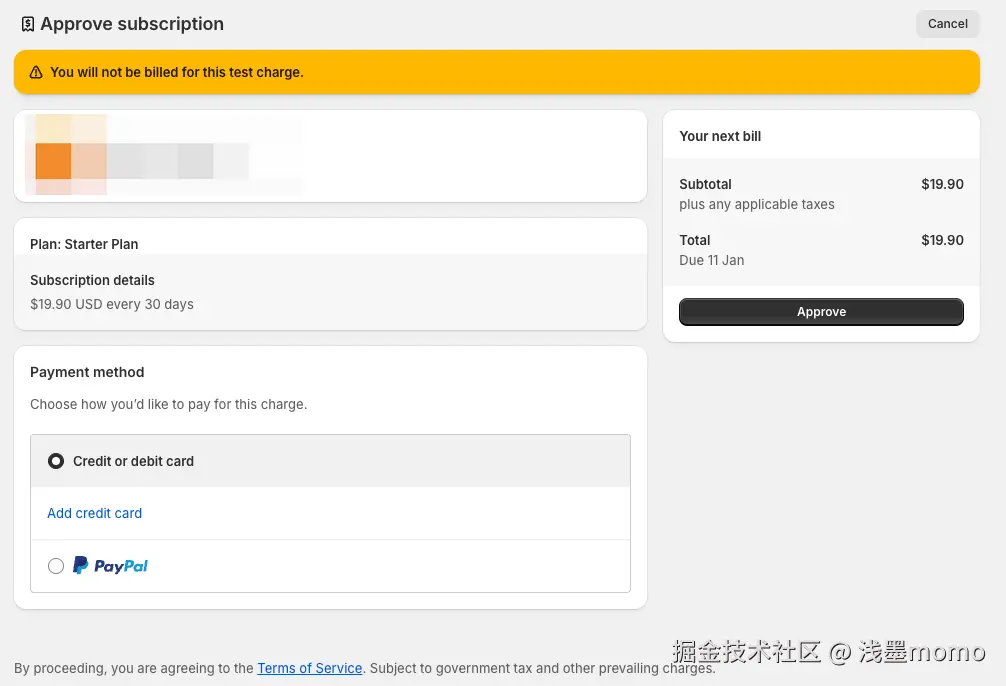
Task: Click the $19.90 USD every 30 days text
Action: (112, 304)
